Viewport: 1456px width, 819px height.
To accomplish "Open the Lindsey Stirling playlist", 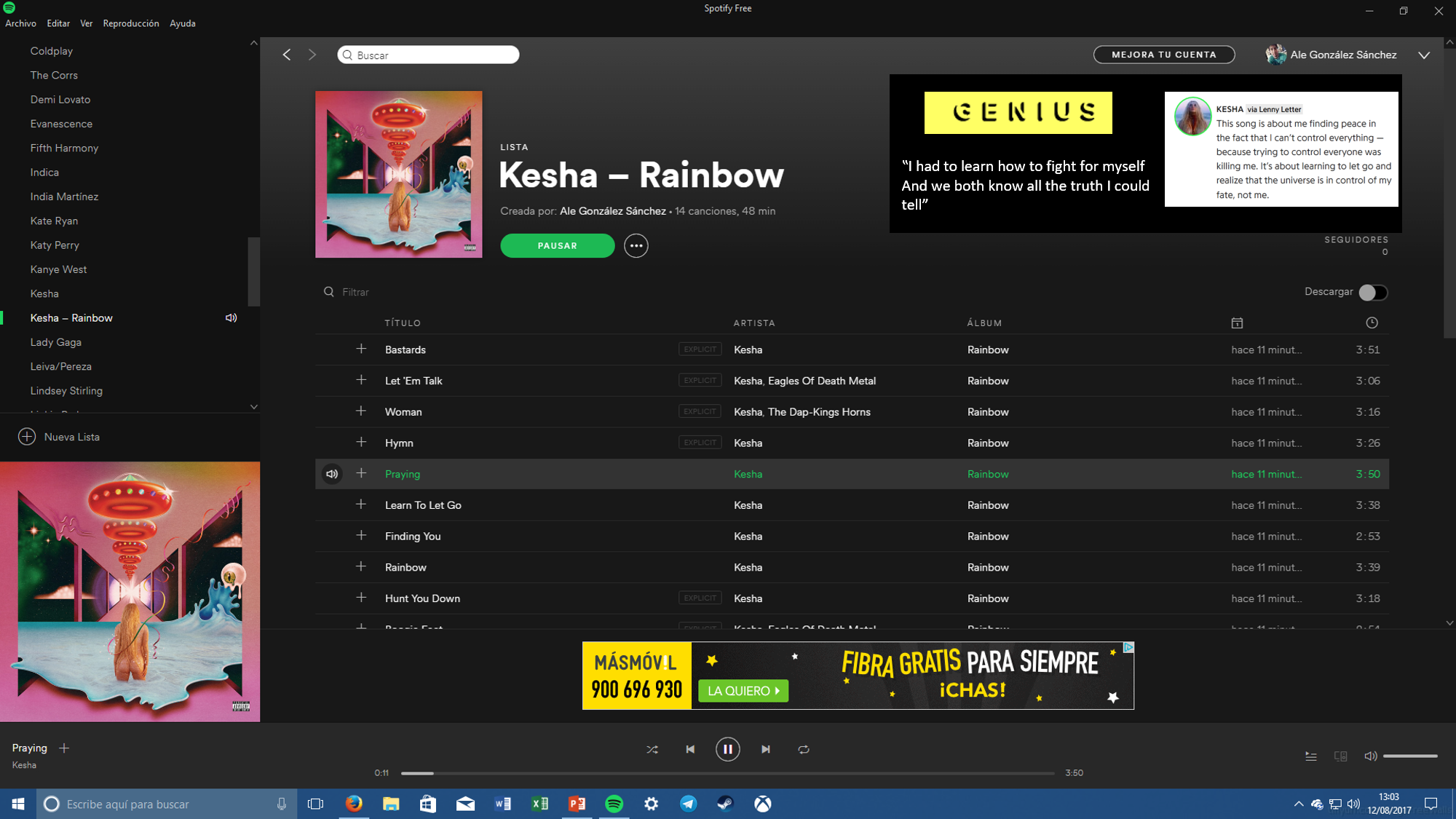I will coord(66,391).
